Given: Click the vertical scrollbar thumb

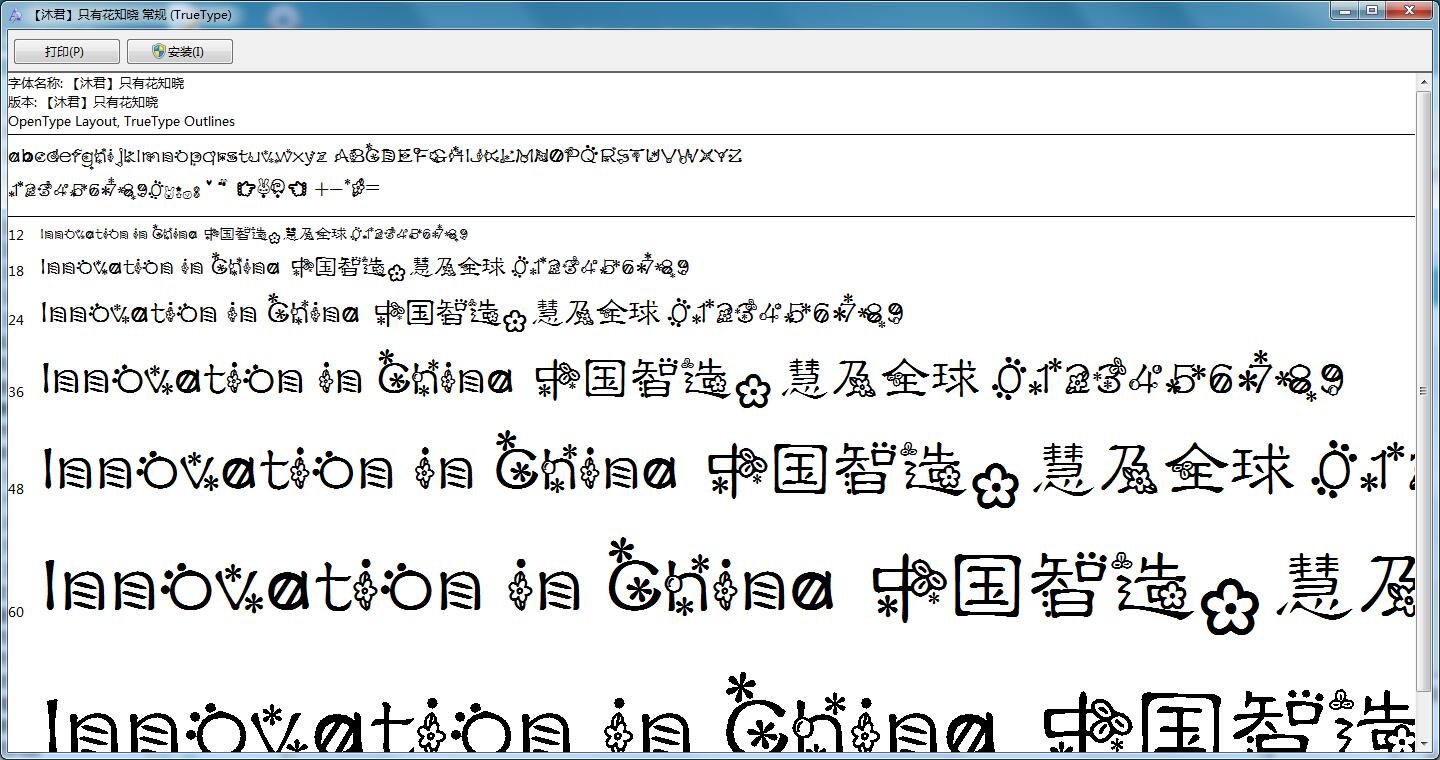Looking at the screenshot, I should (x=1425, y=390).
